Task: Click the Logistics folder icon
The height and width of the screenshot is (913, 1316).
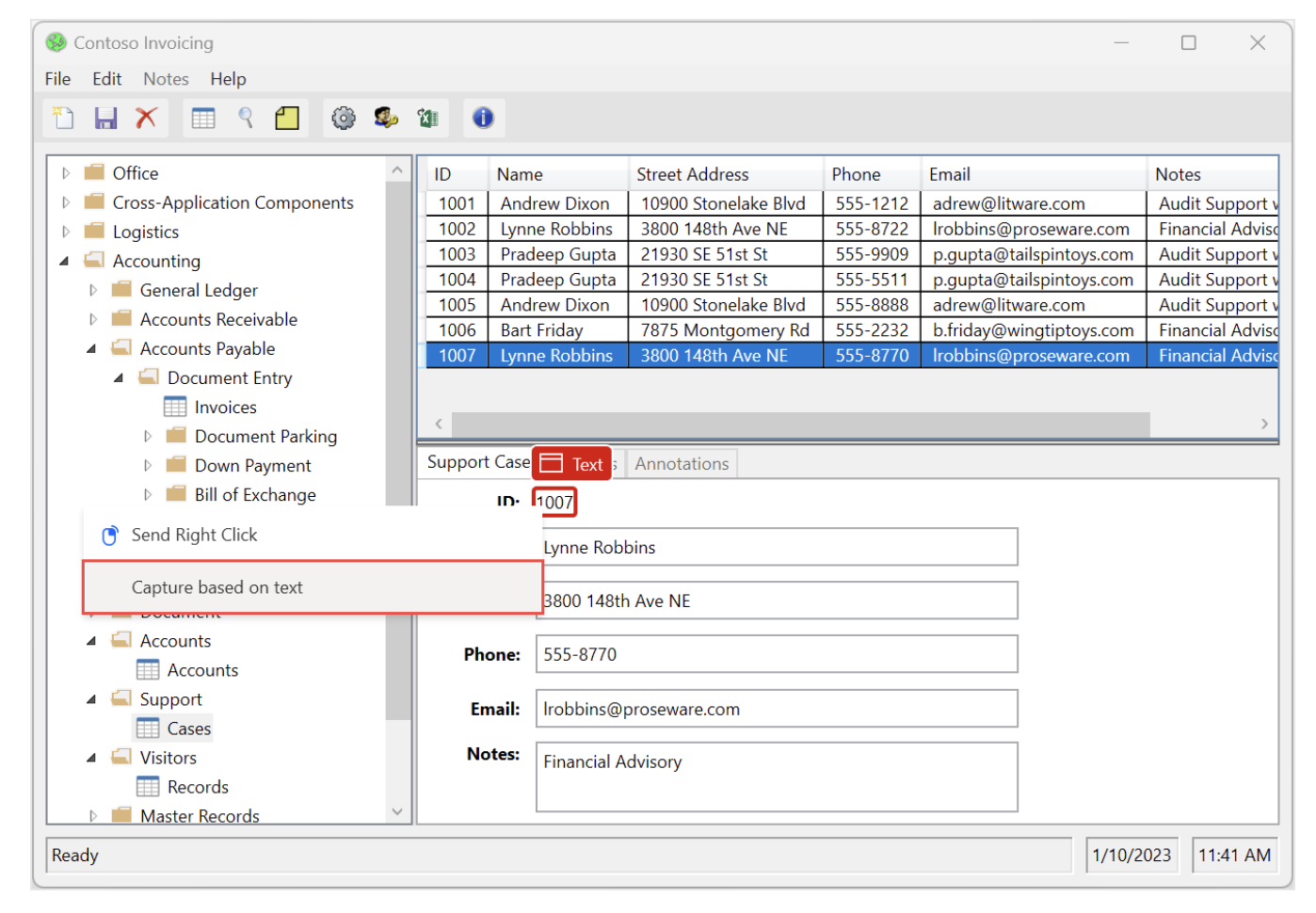Action: (94, 231)
